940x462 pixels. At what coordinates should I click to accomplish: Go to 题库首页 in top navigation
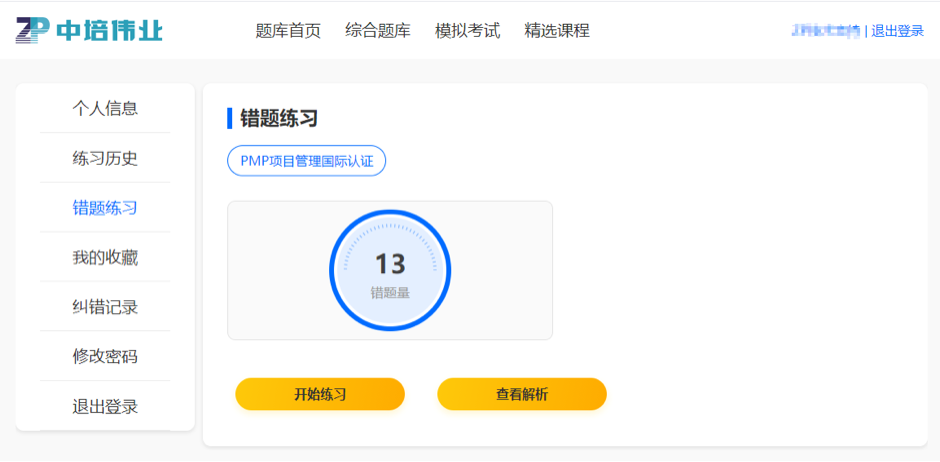[x=288, y=31]
